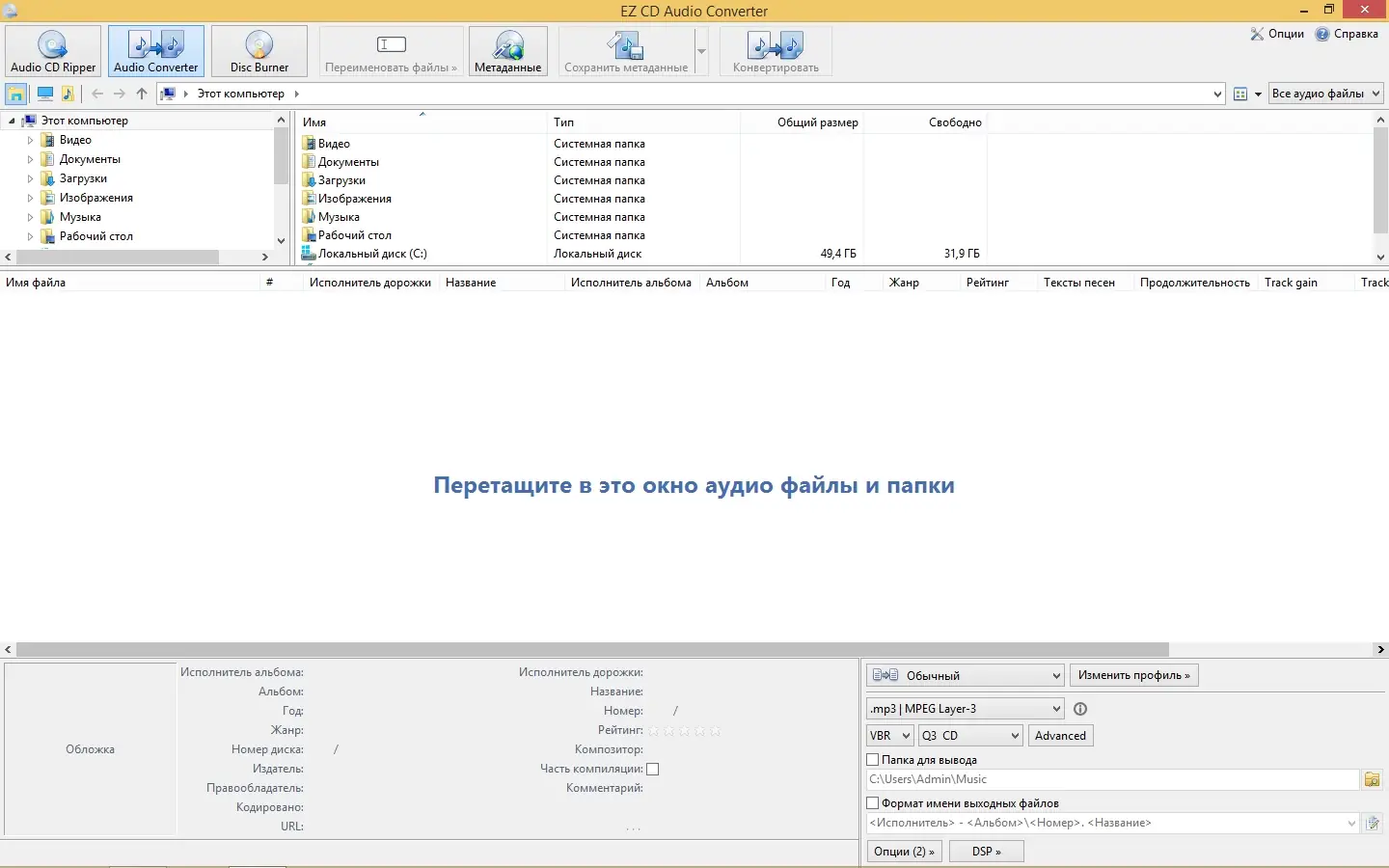This screenshot has width=1389, height=868.
Task: Click the horizontal scrollbar of file list
Action: coord(592,650)
